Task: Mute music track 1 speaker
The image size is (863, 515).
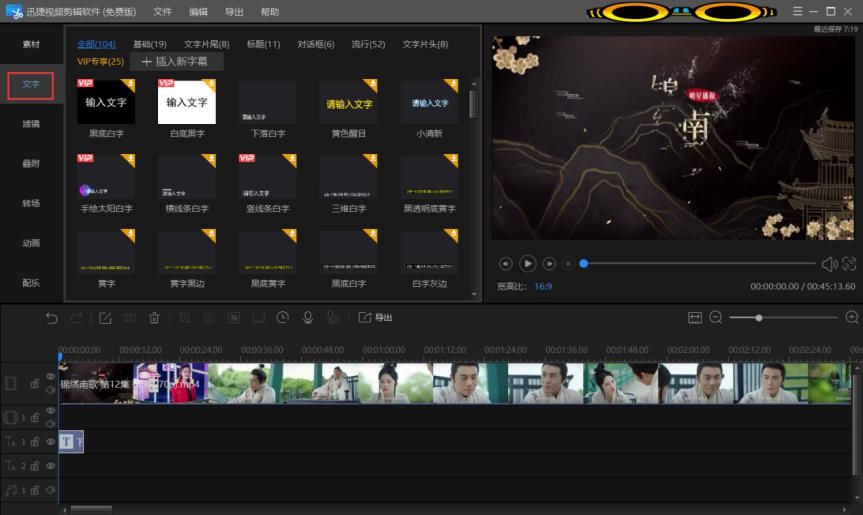Action: [x=51, y=490]
